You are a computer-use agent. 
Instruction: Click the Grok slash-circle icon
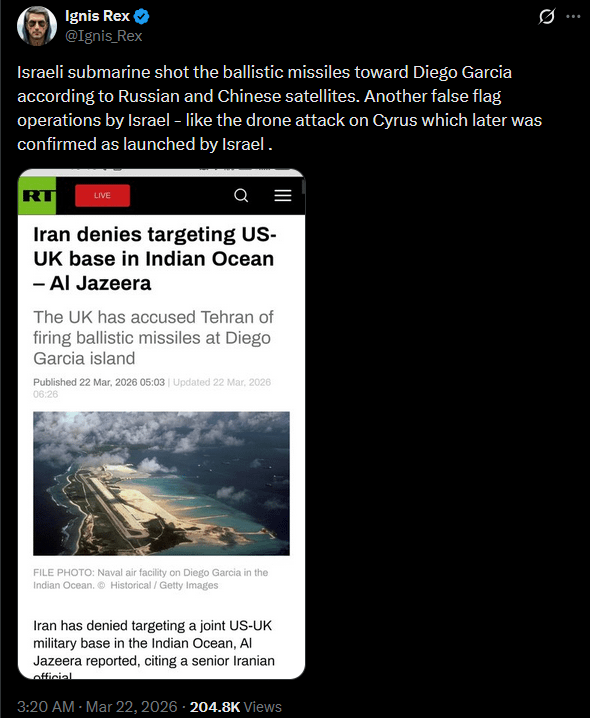(x=546, y=17)
